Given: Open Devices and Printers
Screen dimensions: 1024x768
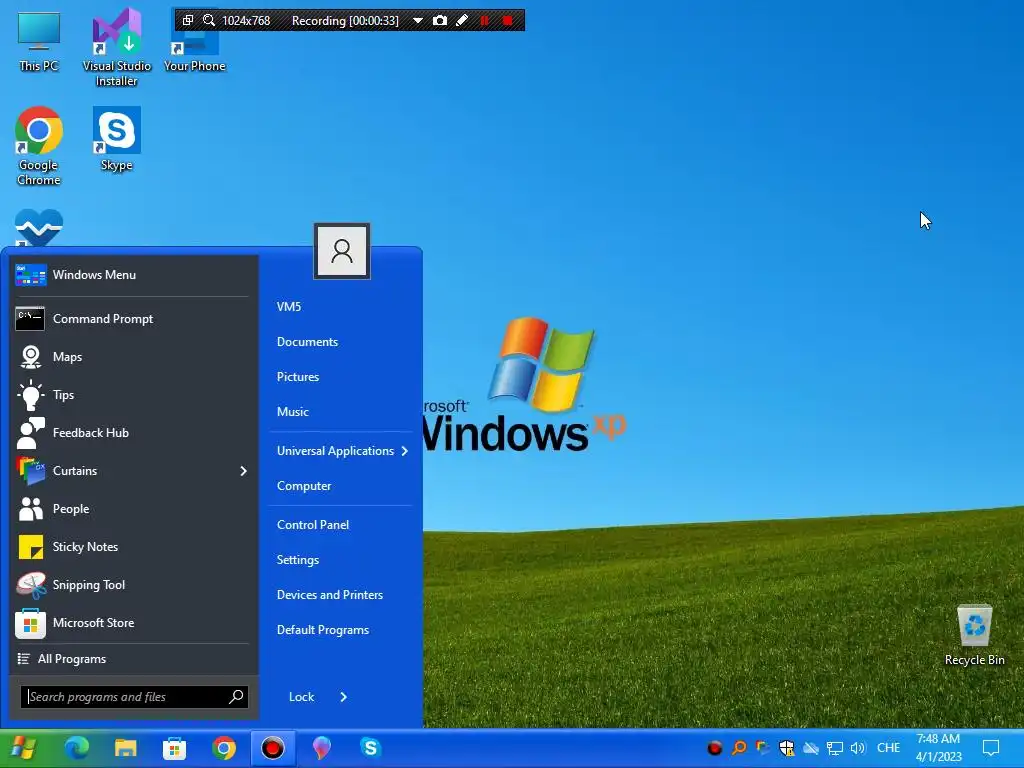Looking at the screenshot, I should pyautogui.click(x=330, y=595).
